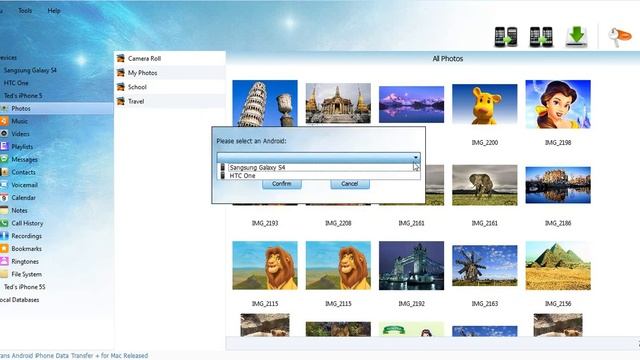Select the elephant photo thumbnail

coord(484,185)
